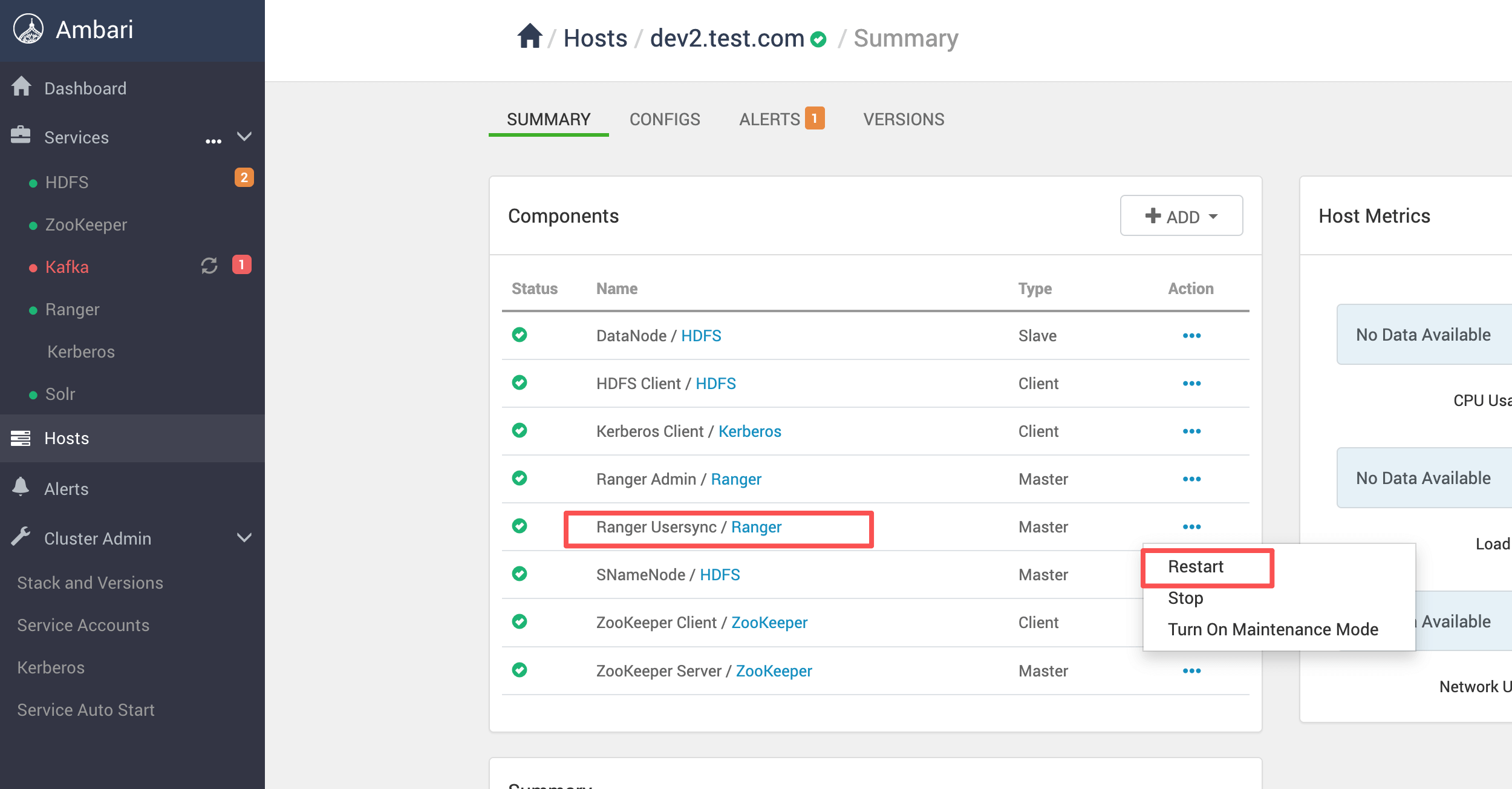Choose Turn On Maintenance Mode
Image resolution: width=1512 pixels, height=789 pixels.
click(x=1272, y=630)
